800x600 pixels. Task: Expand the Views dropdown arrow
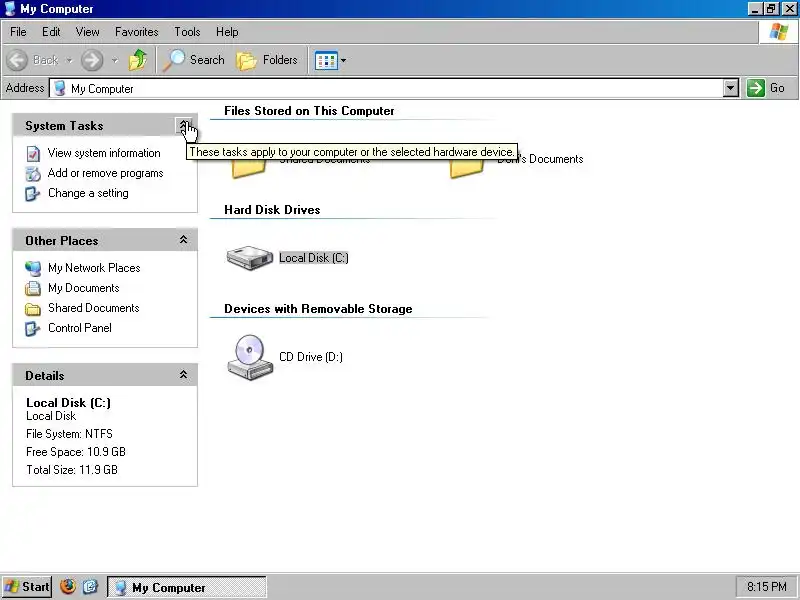coord(343,60)
